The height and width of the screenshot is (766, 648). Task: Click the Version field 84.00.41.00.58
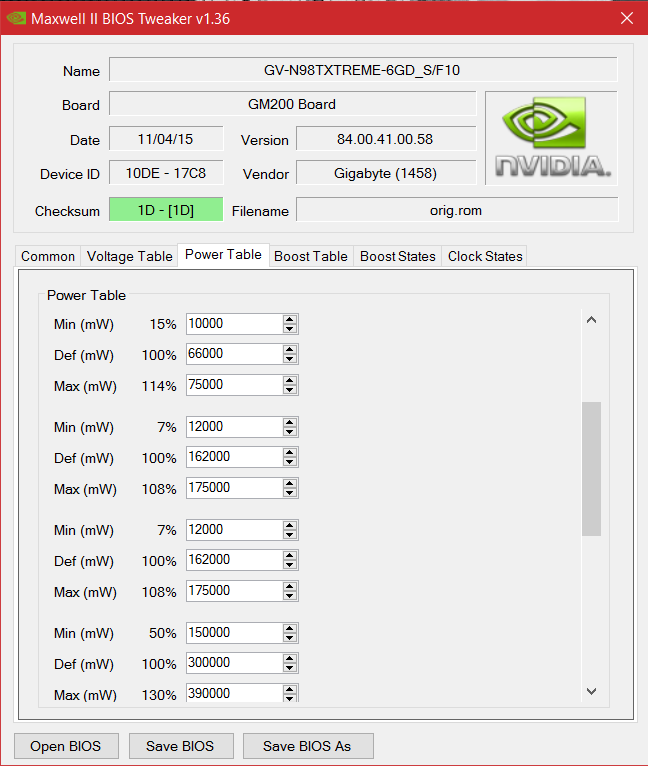point(386,139)
